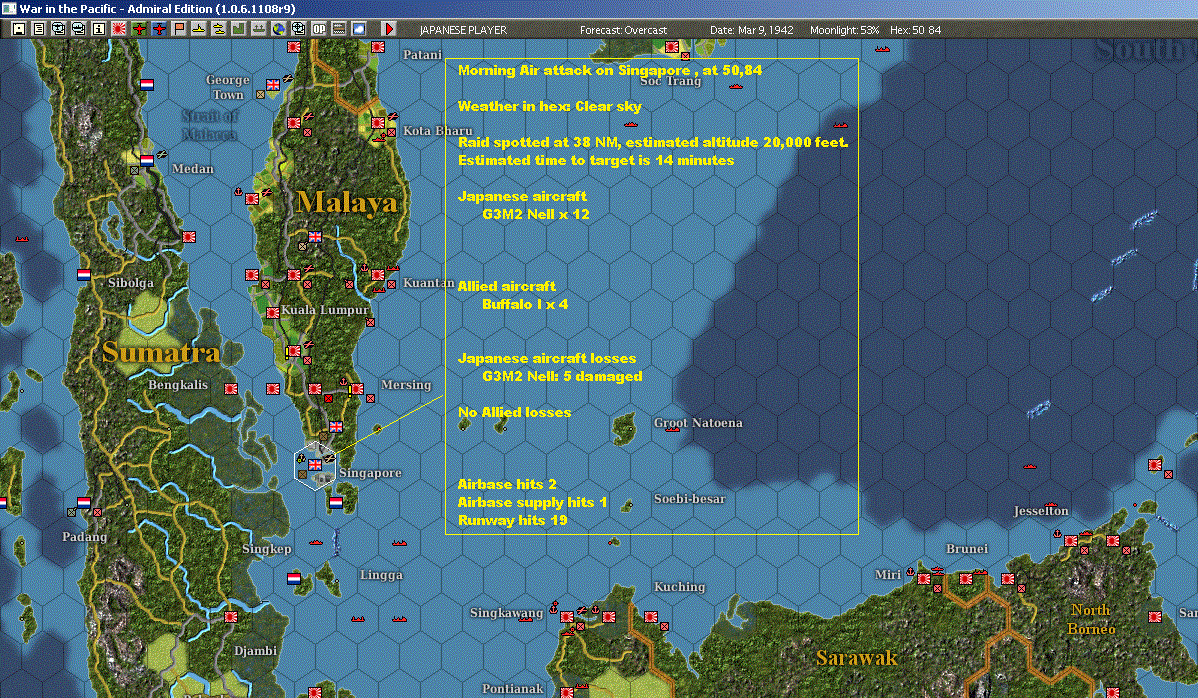Click the globe toolbar icon
The image size is (1198, 698).
[x=279, y=29]
